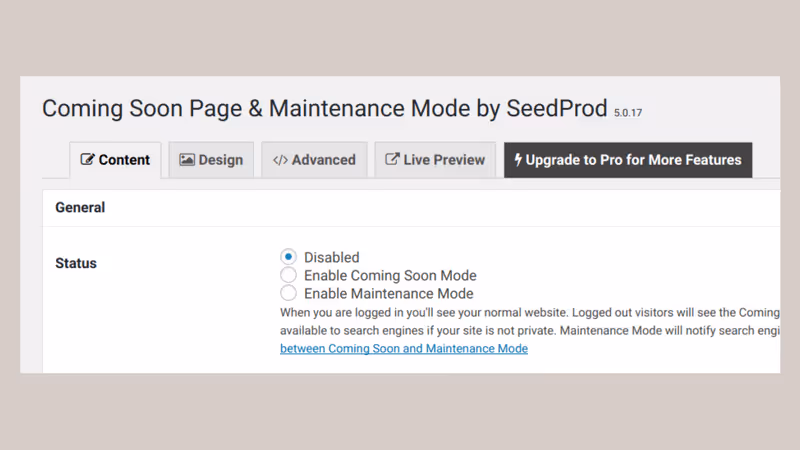Open the Design tab
Image resolution: width=800 pixels, height=450 pixels.
click(211, 160)
